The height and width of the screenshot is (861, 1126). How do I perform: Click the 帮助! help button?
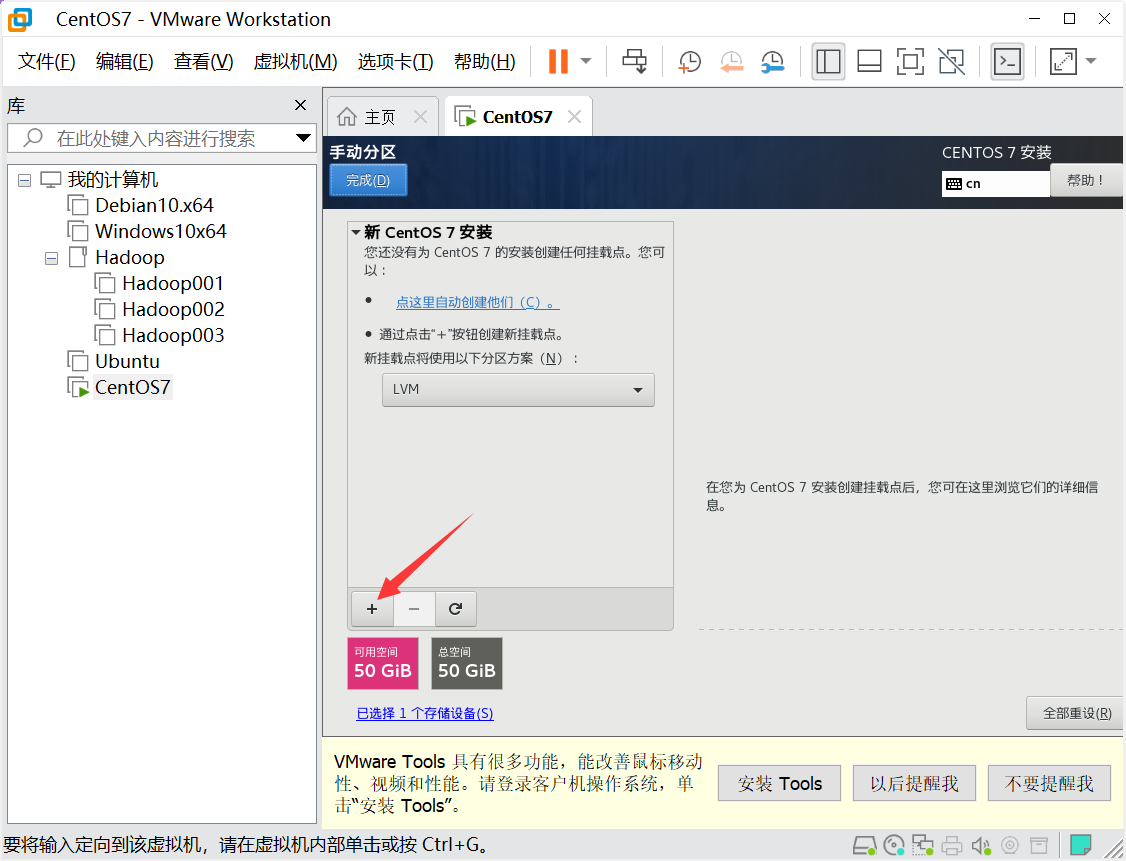click(1085, 180)
